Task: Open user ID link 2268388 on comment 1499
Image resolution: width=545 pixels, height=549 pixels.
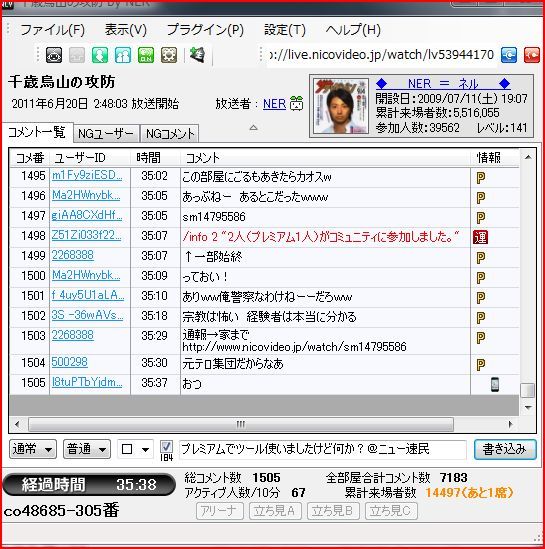Action: pos(73,255)
